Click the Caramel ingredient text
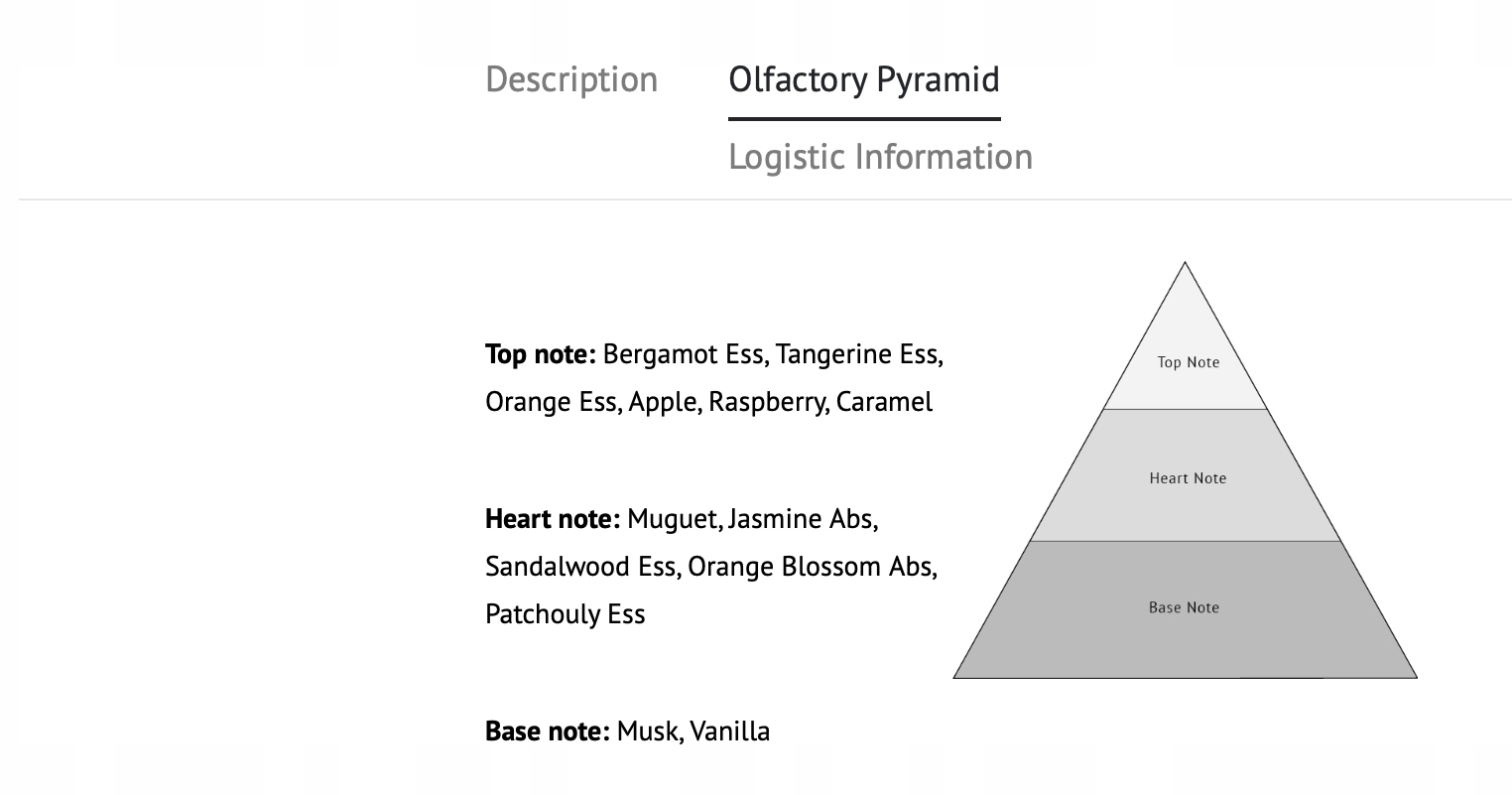Screen dimensions: 1512x795 click(884, 402)
